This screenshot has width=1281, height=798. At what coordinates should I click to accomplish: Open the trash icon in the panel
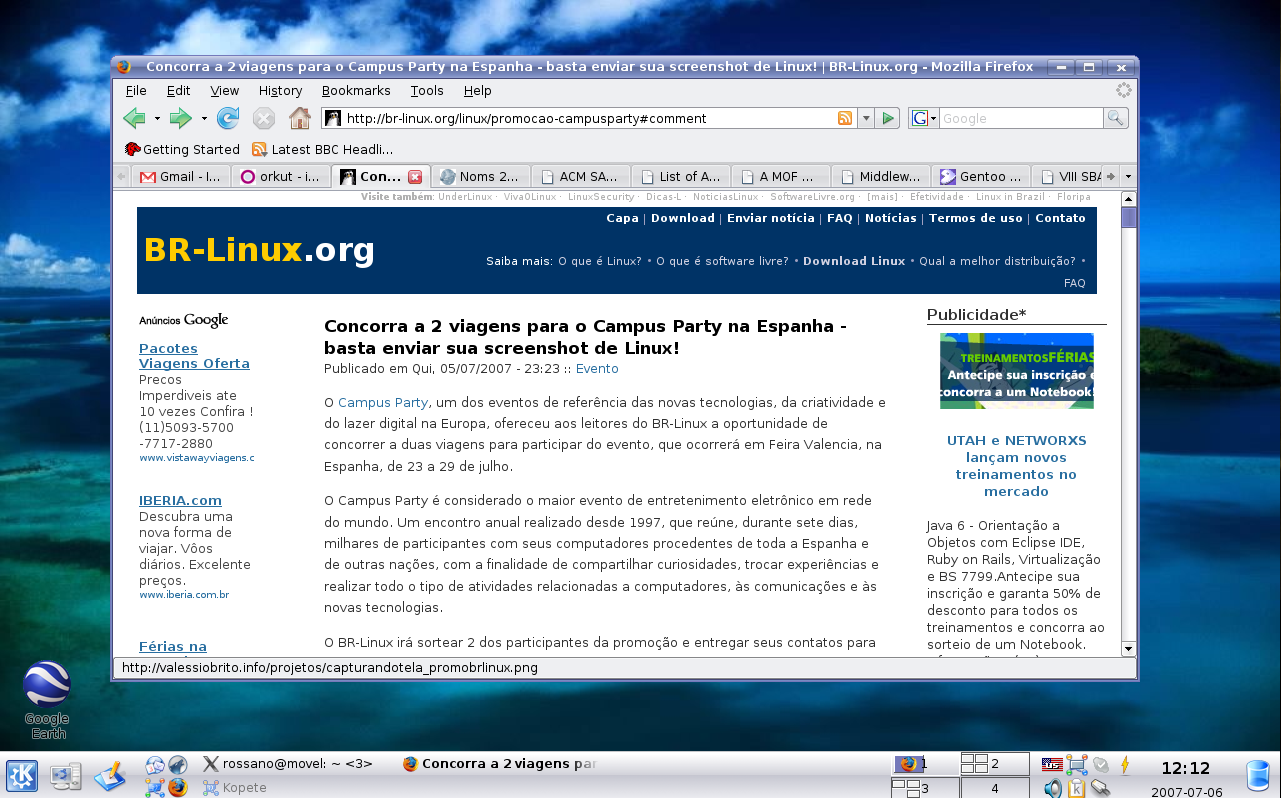[x=1258, y=776]
